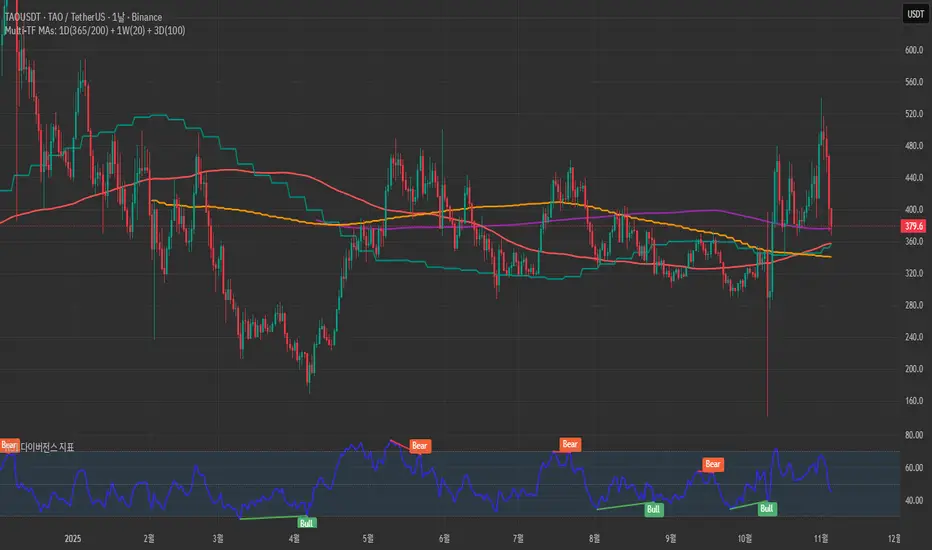932x550 pixels.
Task: Click the 5월 label on time axis
Action: 368,539
